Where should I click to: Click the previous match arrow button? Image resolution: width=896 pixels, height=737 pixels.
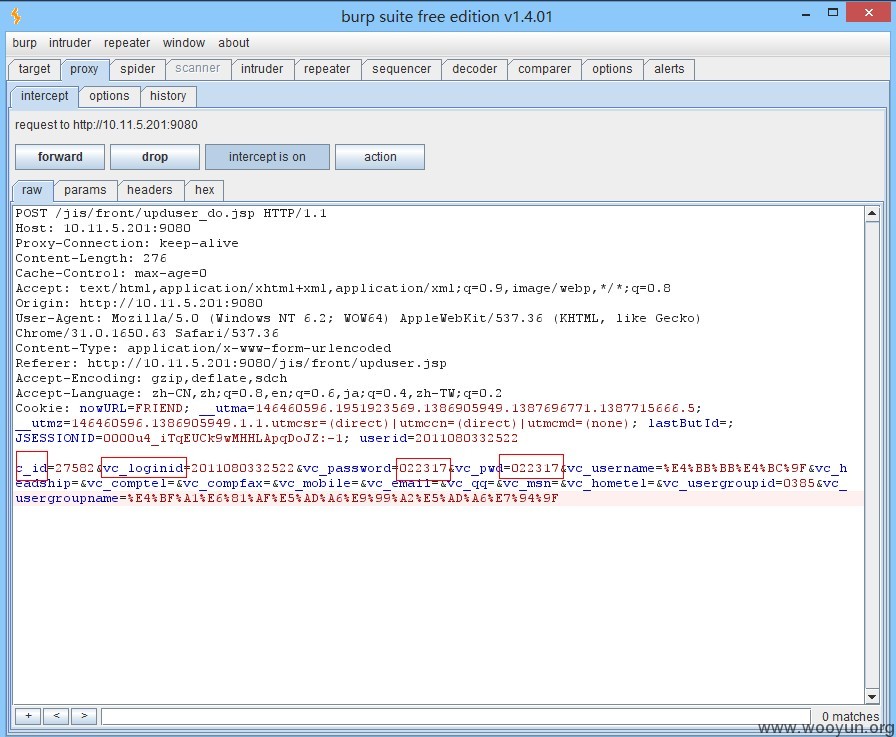[56, 716]
